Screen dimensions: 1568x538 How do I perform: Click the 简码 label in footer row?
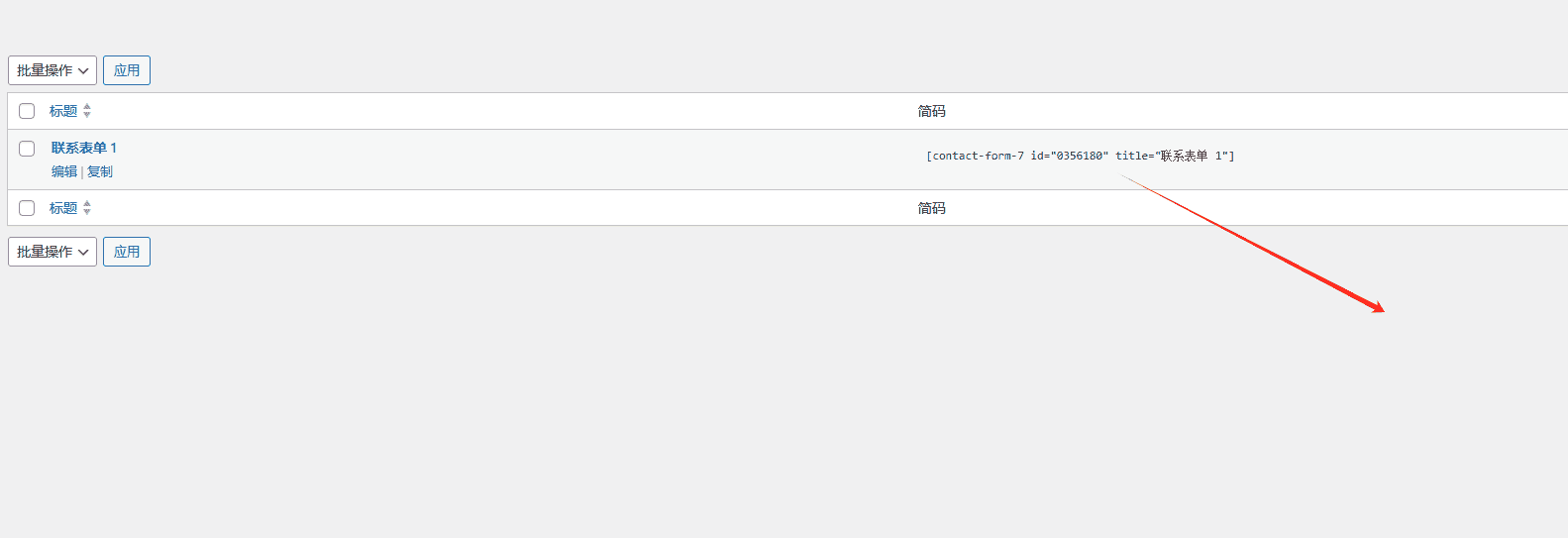(x=931, y=208)
